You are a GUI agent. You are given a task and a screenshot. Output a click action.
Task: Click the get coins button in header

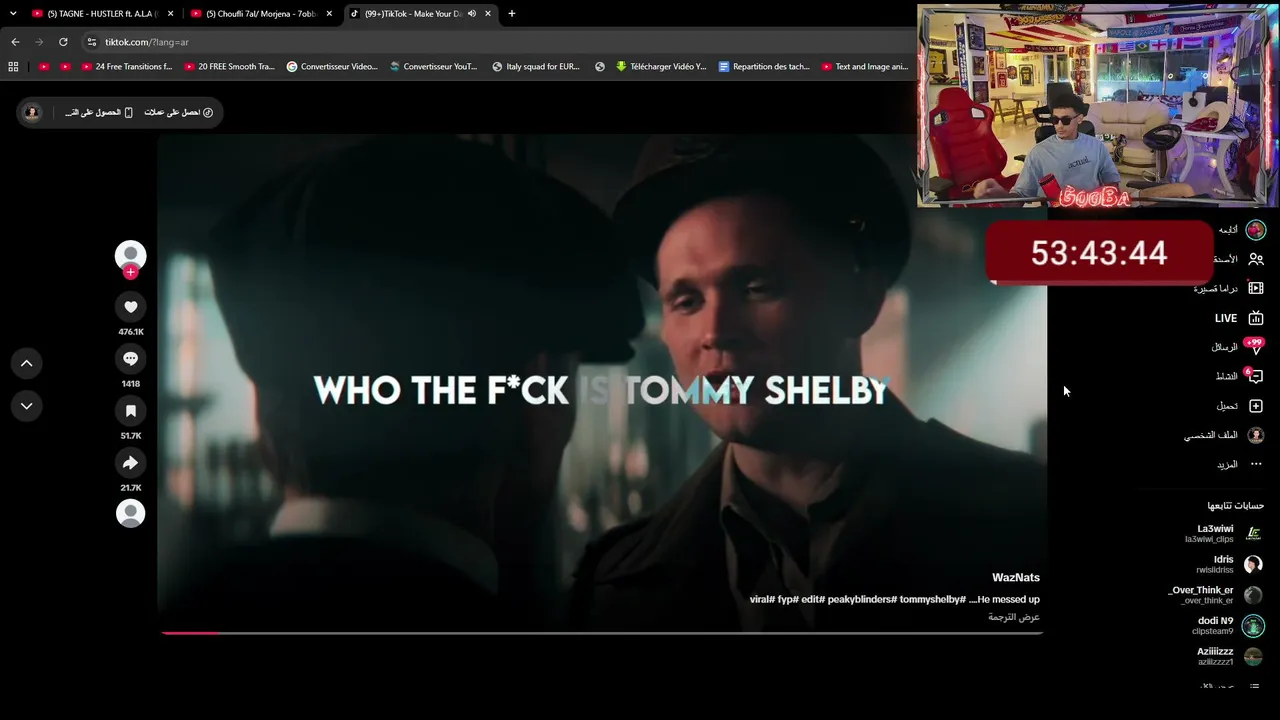click(178, 112)
